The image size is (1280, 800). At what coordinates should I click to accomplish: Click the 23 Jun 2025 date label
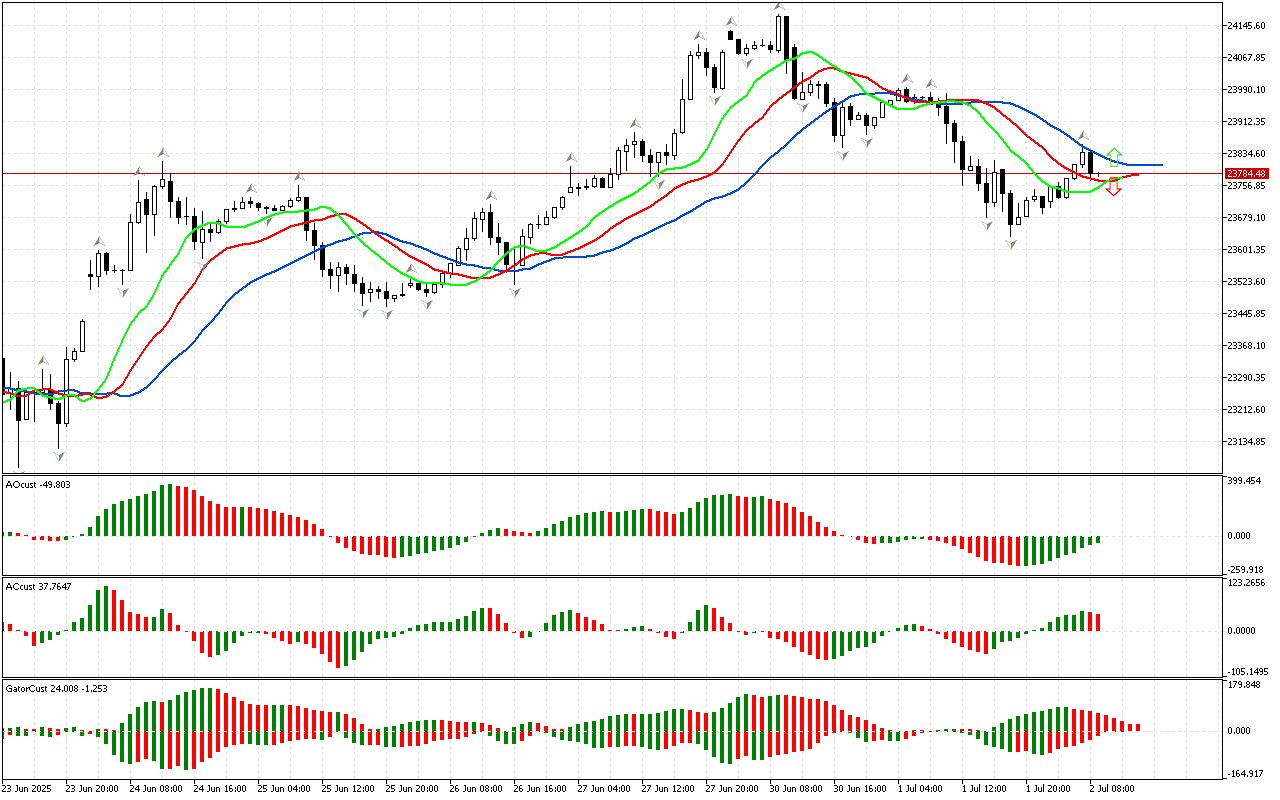tap(30, 789)
